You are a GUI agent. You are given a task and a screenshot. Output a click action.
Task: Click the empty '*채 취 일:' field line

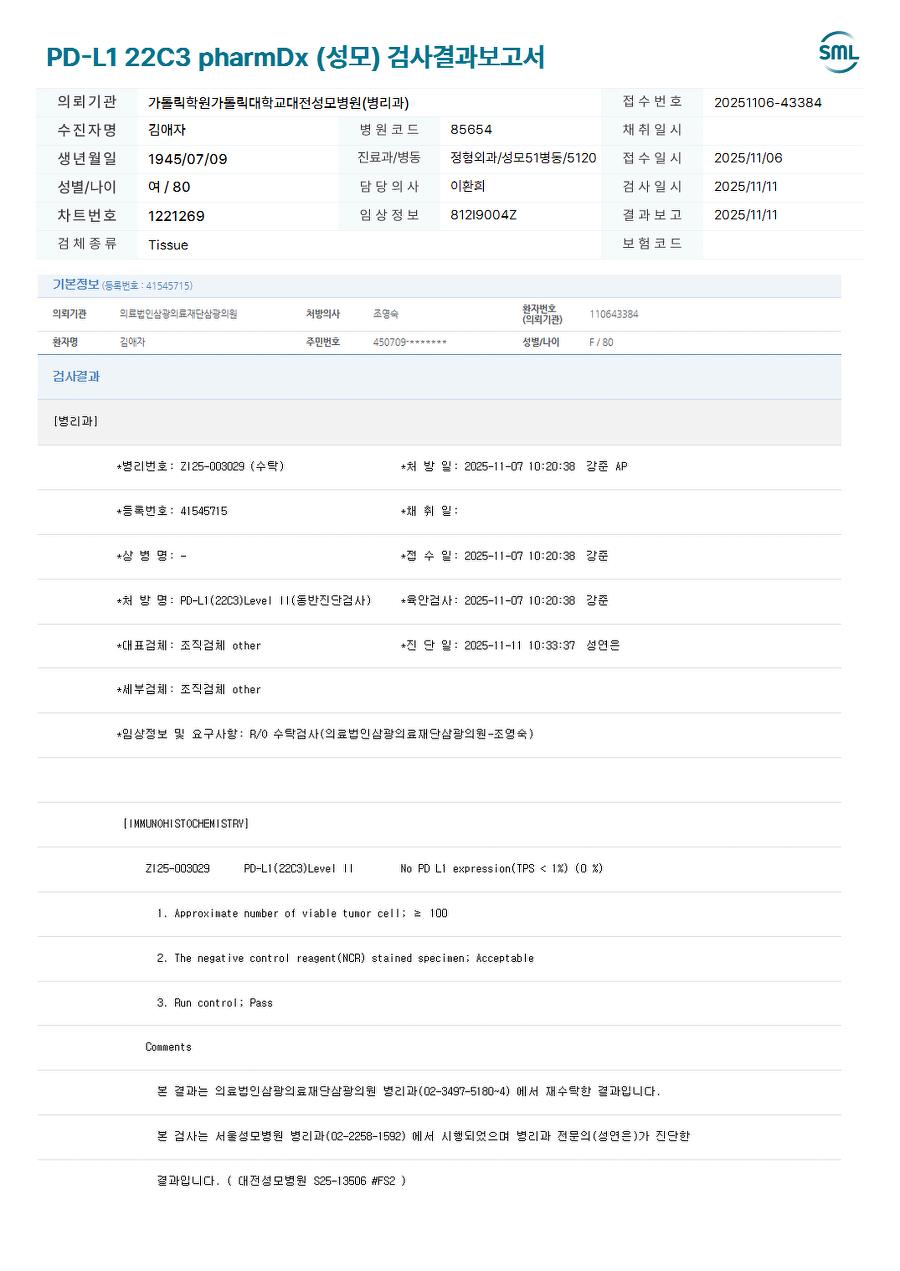tap(429, 511)
